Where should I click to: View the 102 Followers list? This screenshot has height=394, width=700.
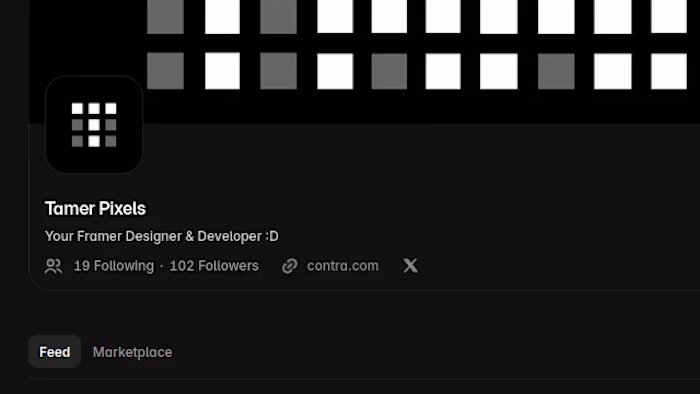click(214, 265)
